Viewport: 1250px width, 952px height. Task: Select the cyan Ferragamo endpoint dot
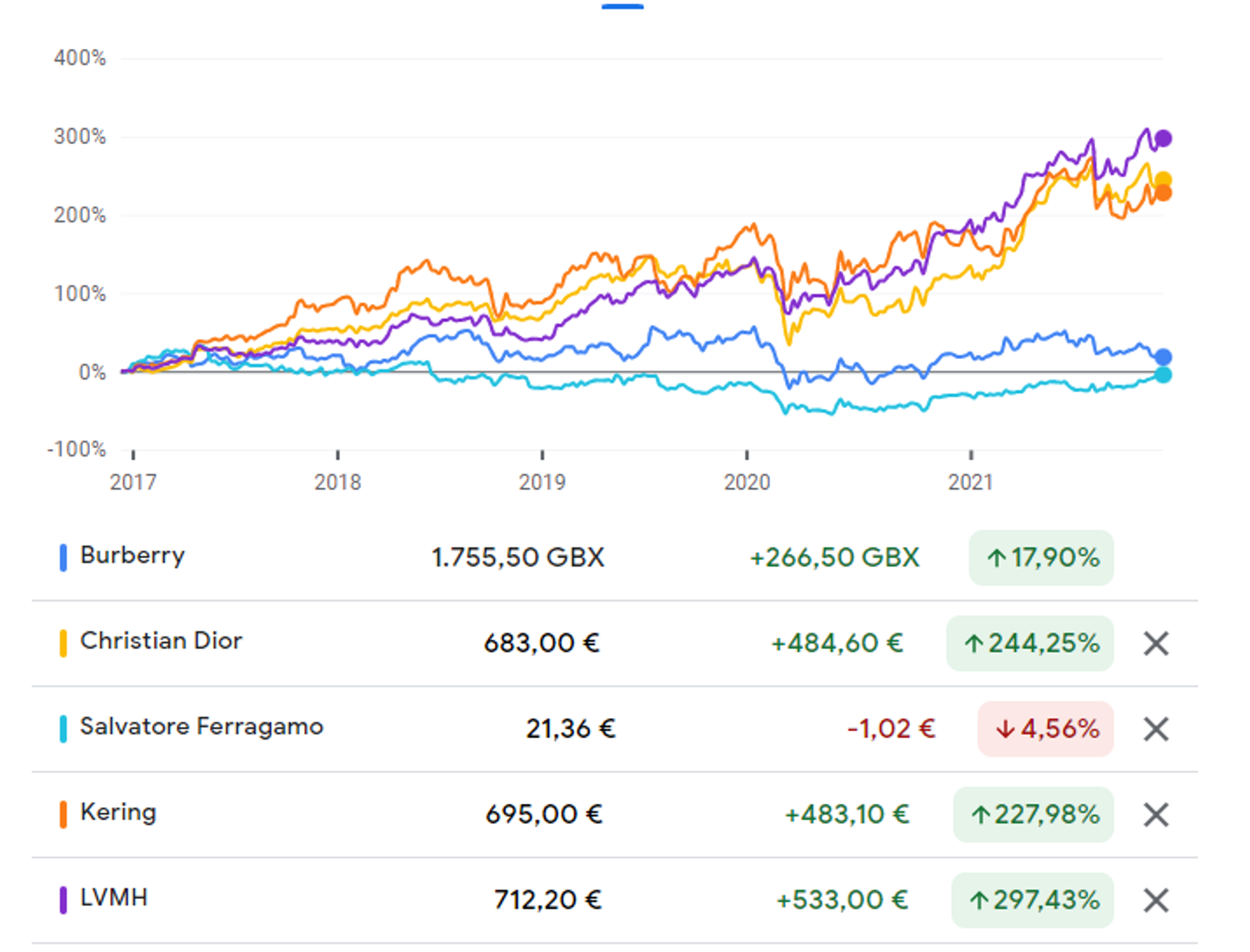(x=1163, y=375)
